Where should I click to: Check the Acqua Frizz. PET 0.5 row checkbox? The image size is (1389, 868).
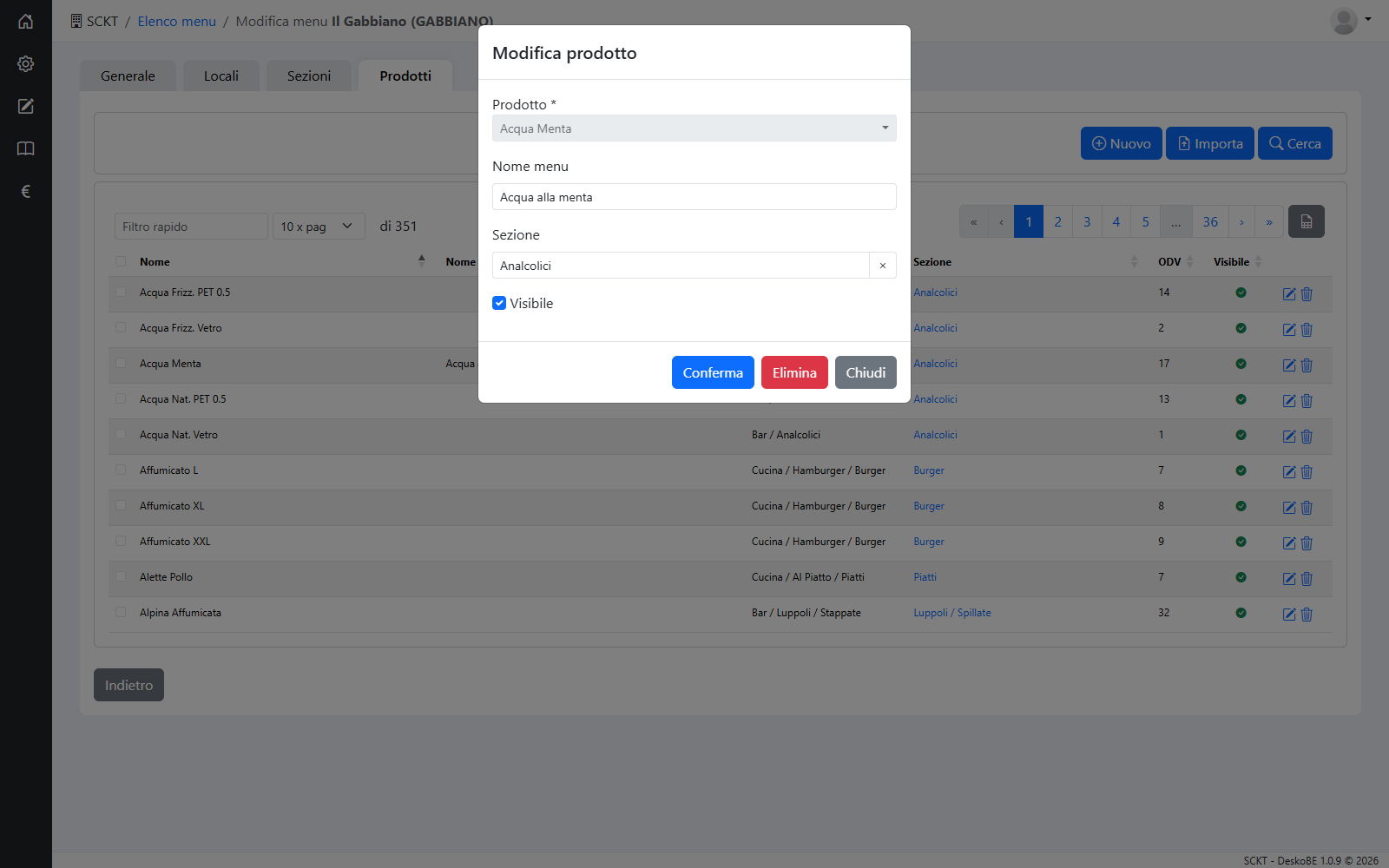pyautogui.click(x=121, y=293)
